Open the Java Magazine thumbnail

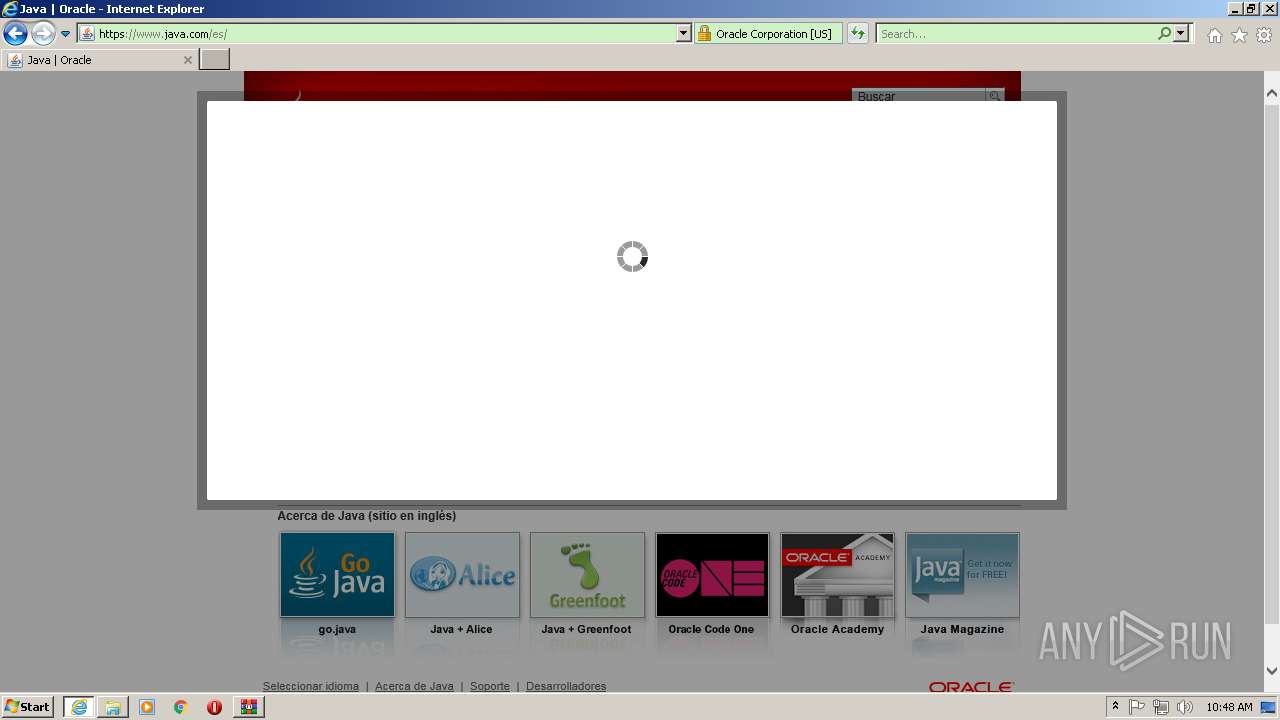click(x=962, y=575)
